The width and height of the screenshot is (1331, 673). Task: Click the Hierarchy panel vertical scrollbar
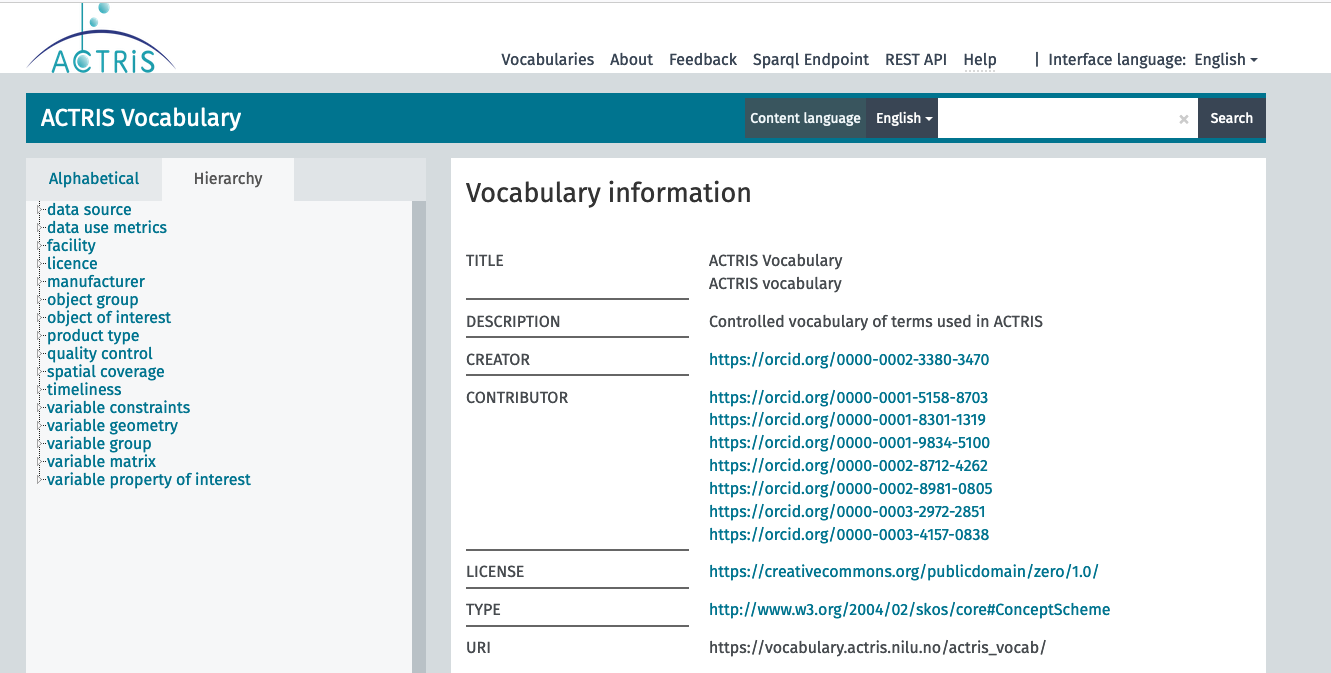(419, 436)
